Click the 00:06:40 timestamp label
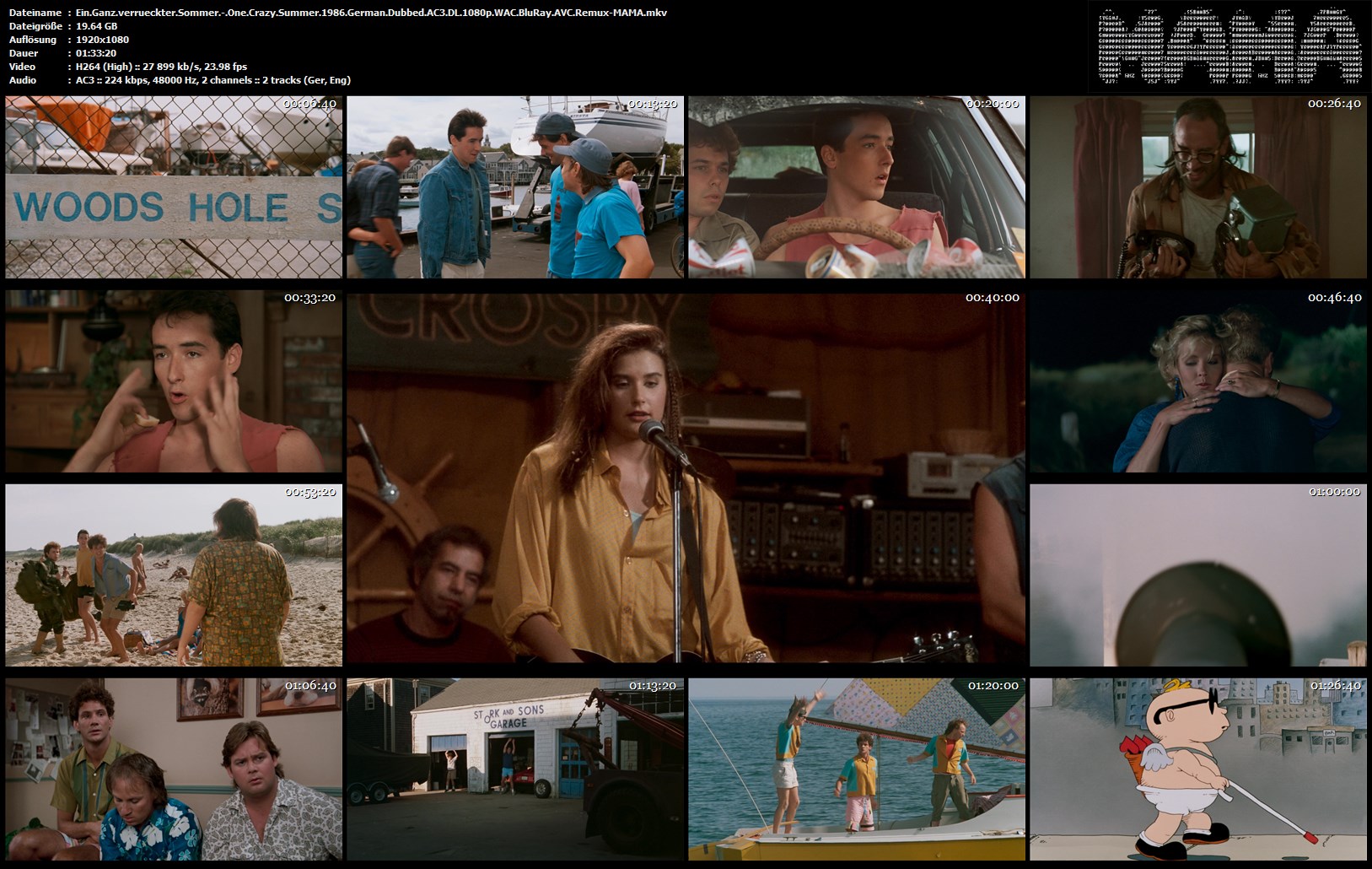 pos(309,104)
